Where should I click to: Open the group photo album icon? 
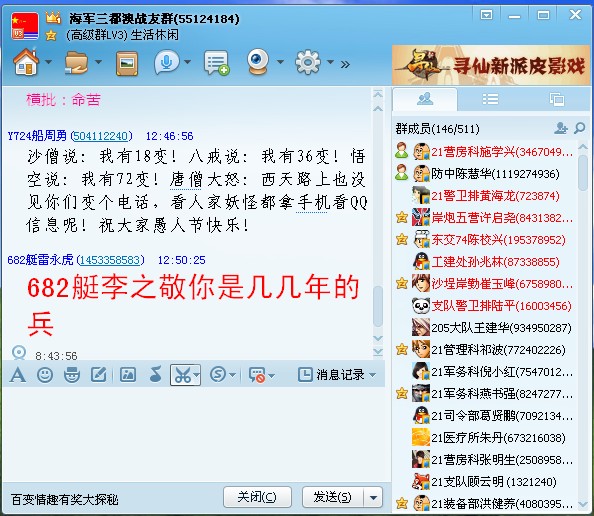tap(127, 63)
